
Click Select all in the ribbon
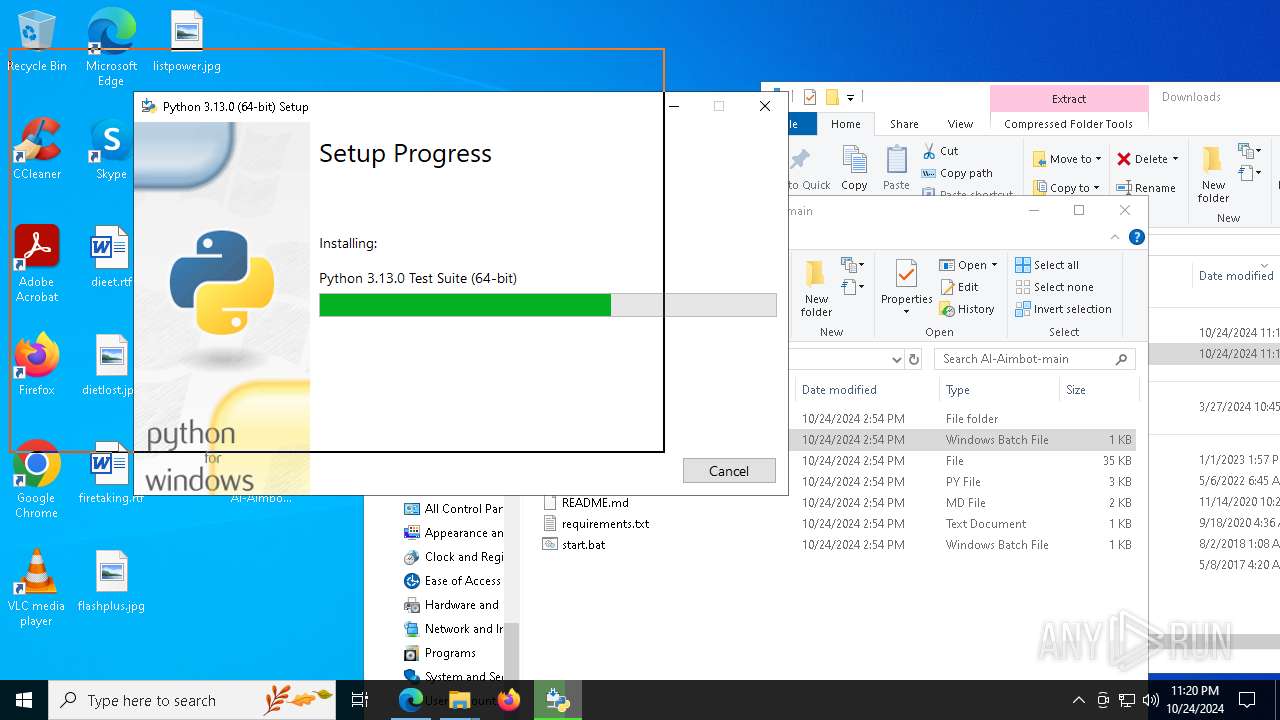pyautogui.click(x=1047, y=265)
